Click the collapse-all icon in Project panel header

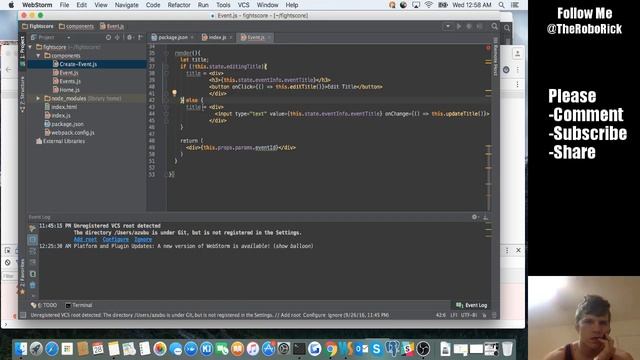[x=118, y=37]
